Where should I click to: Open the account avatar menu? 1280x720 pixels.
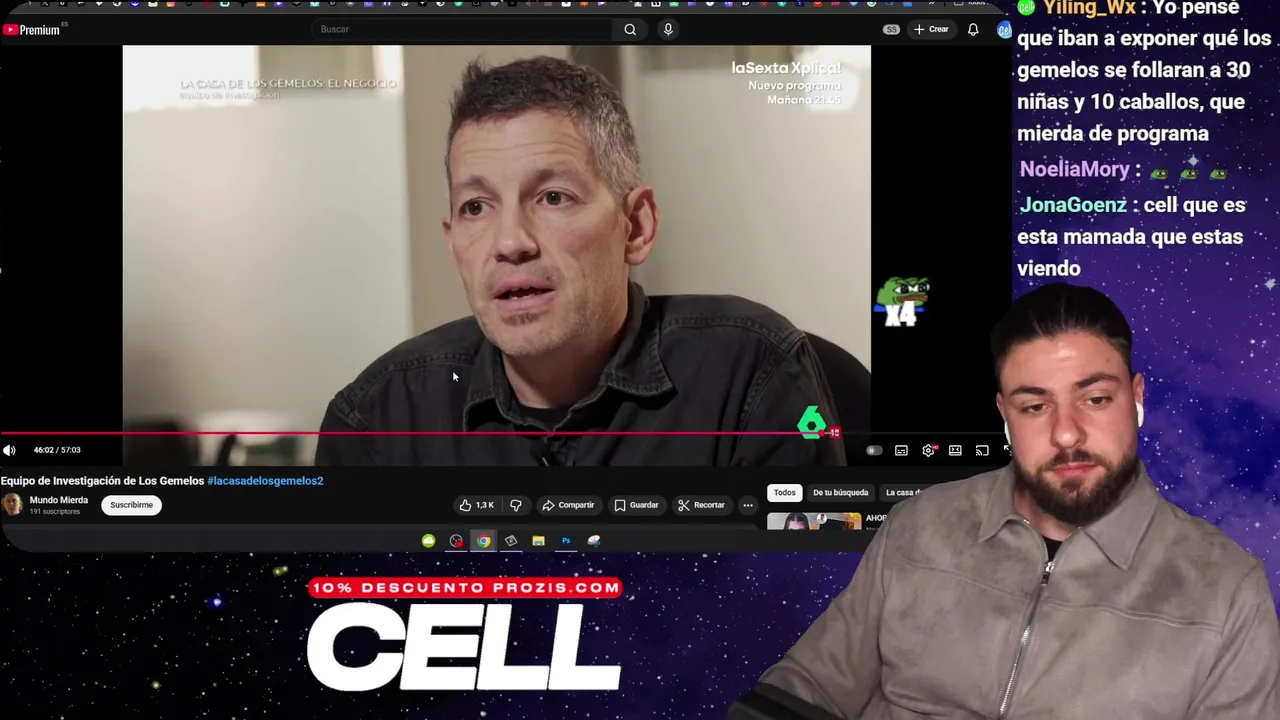click(1004, 30)
